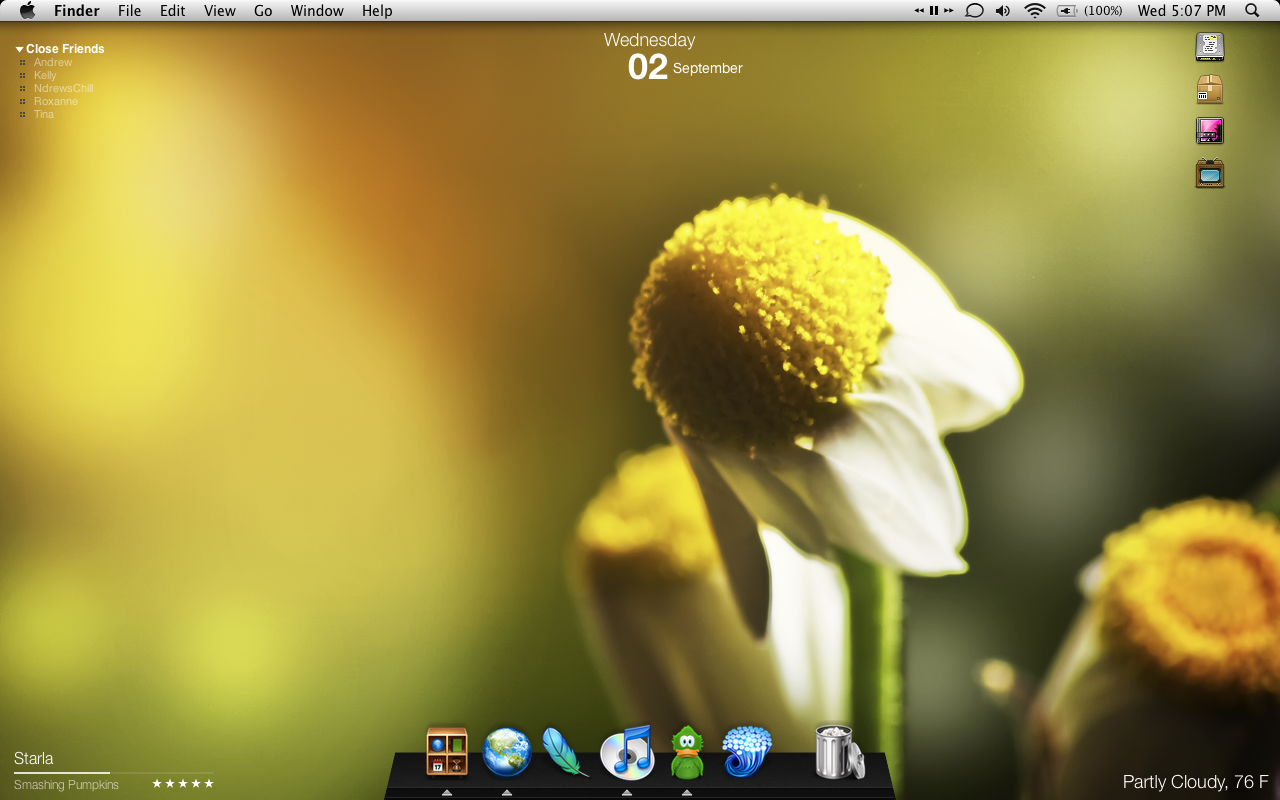1280x800 pixels.
Task: Collapse the Close Friends group
Action: click(19, 49)
